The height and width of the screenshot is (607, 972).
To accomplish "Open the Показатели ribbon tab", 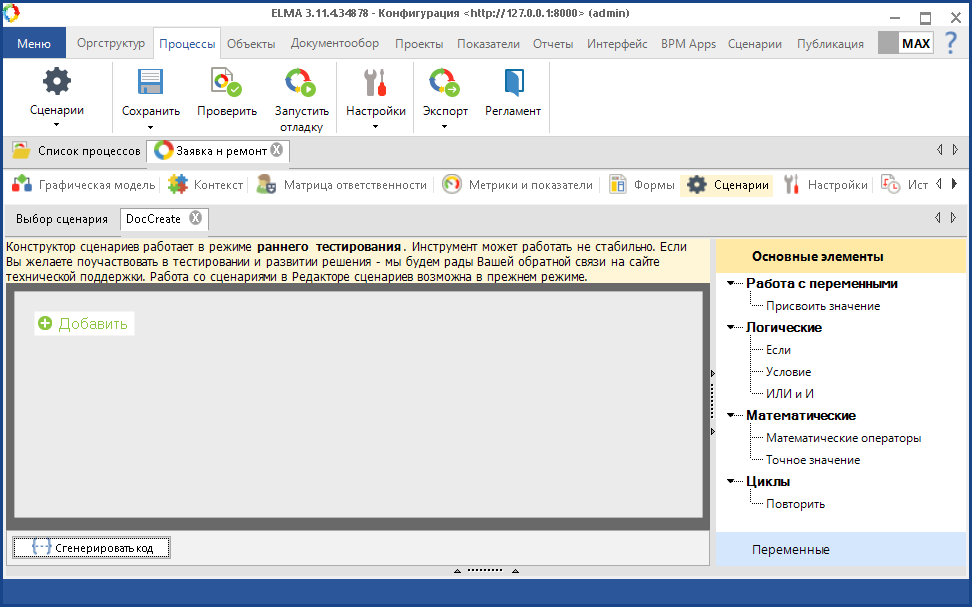I will tap(488, 43).
